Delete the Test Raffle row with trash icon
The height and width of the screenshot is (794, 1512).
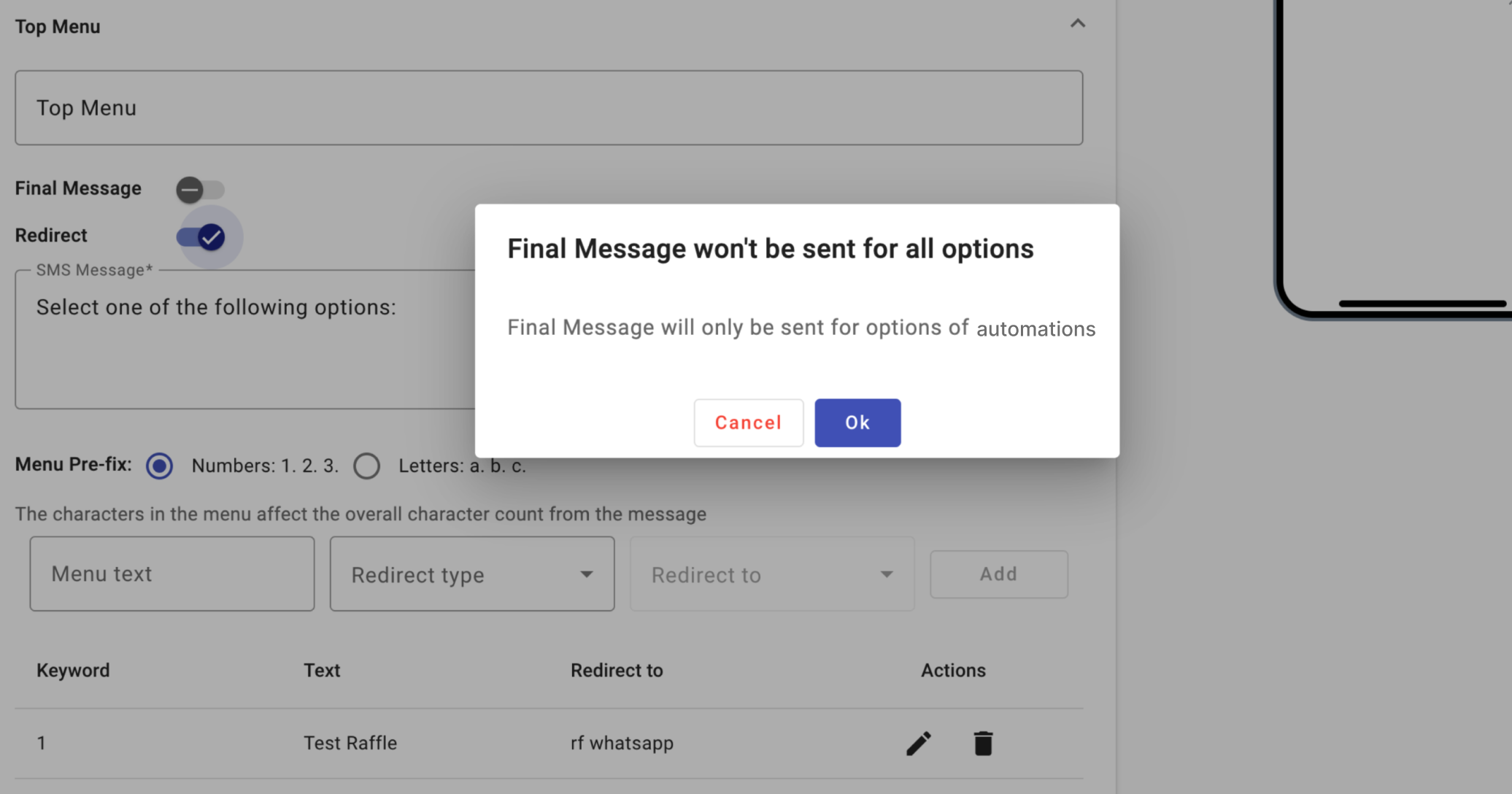[x=983, y=743]
